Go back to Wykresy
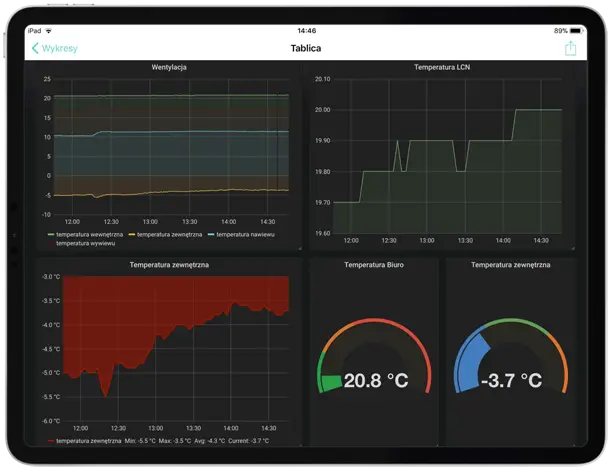This screenshot has width=612, height=471. pyautogui.click(x=58, y=48)
